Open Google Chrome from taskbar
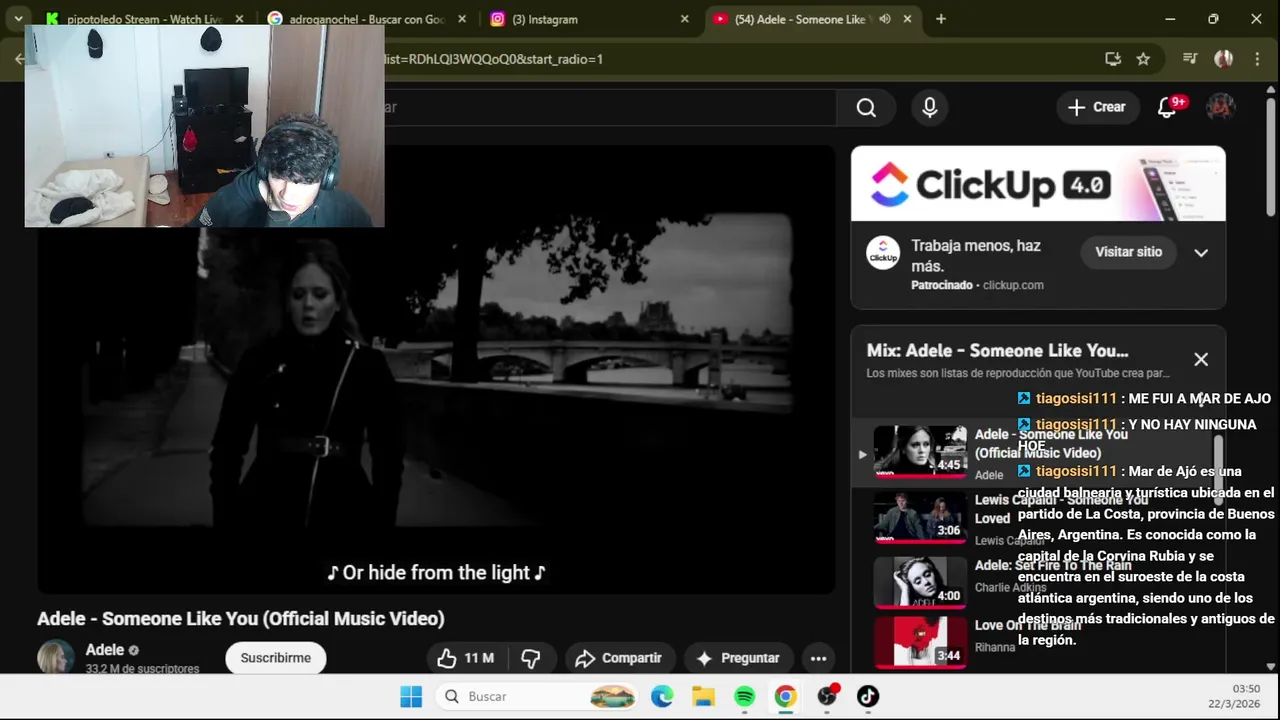The image size is (1280, 720). tap(786, 697)
